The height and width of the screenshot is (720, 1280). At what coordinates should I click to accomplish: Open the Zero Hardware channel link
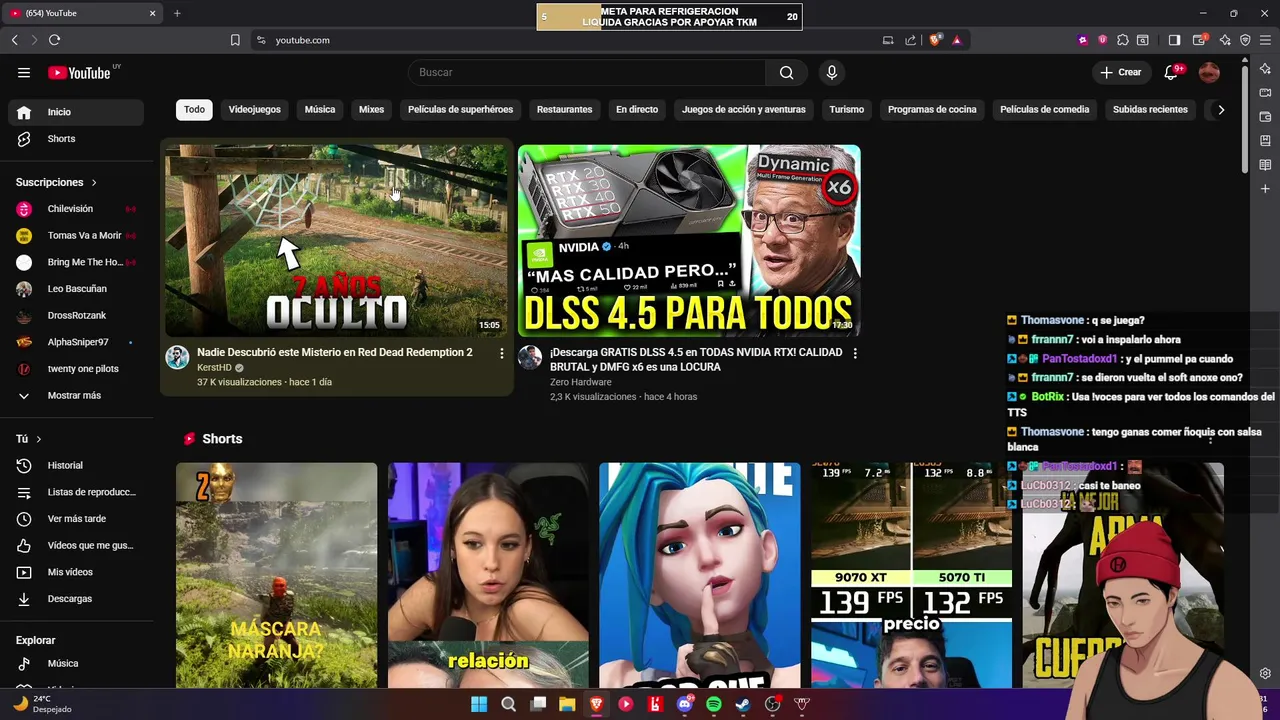[x=580, y=382]
